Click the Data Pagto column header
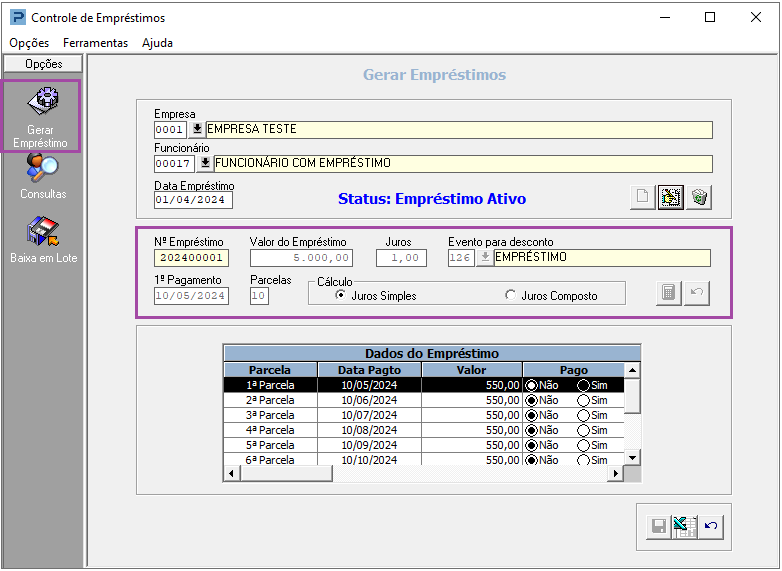This screenshot has height=571, width=782. 370,370
